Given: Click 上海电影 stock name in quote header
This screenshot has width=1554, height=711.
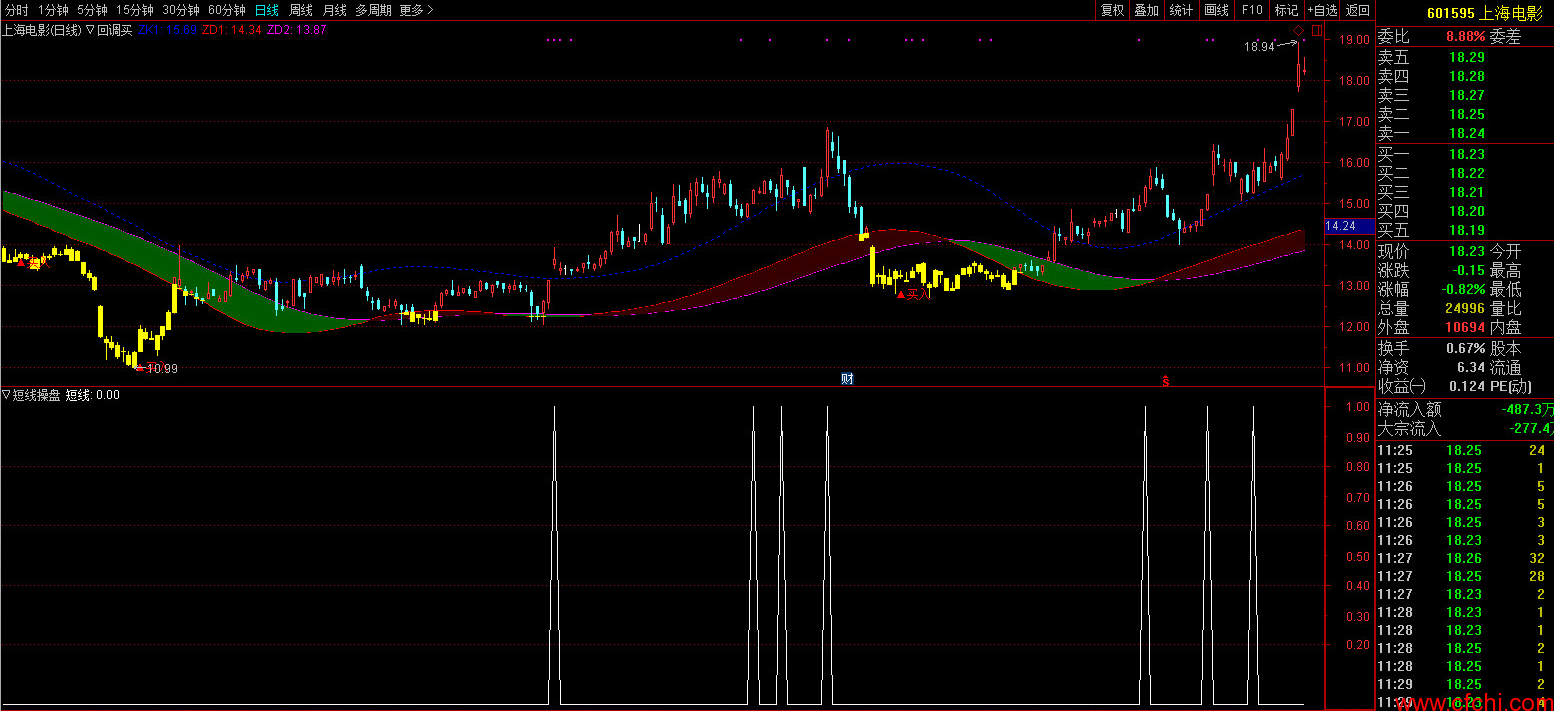Looking at the screenshot, I should [x=1510, y=13].
